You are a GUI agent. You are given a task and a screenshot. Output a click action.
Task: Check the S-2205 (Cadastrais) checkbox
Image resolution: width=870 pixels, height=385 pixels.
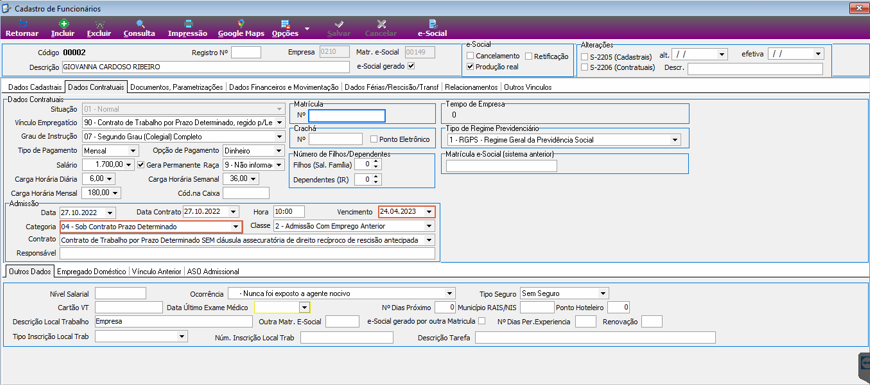(584, 57)
